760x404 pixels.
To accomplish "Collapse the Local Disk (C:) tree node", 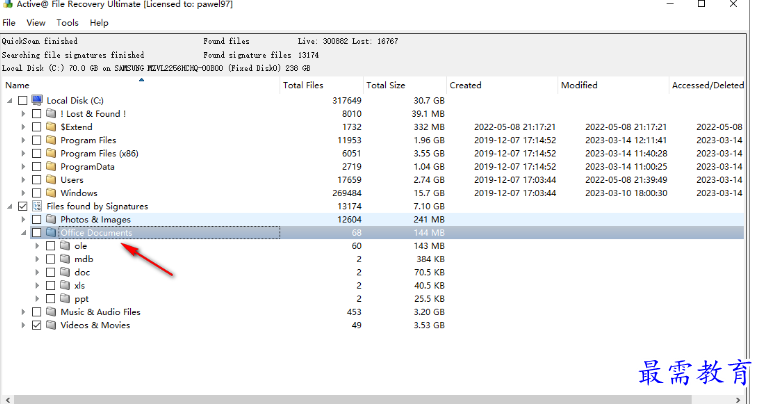I will coord(10,100).
